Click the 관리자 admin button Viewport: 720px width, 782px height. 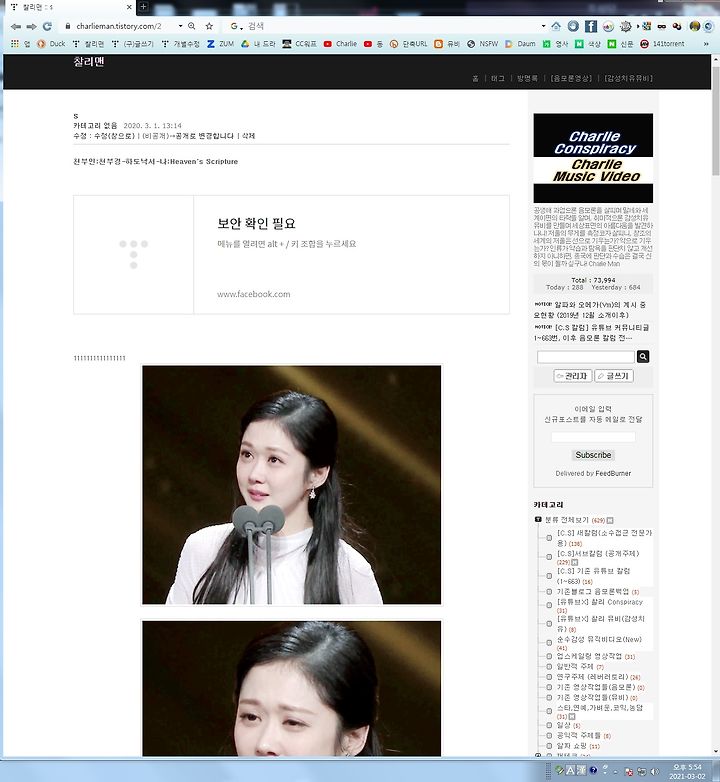pos(573,376)
